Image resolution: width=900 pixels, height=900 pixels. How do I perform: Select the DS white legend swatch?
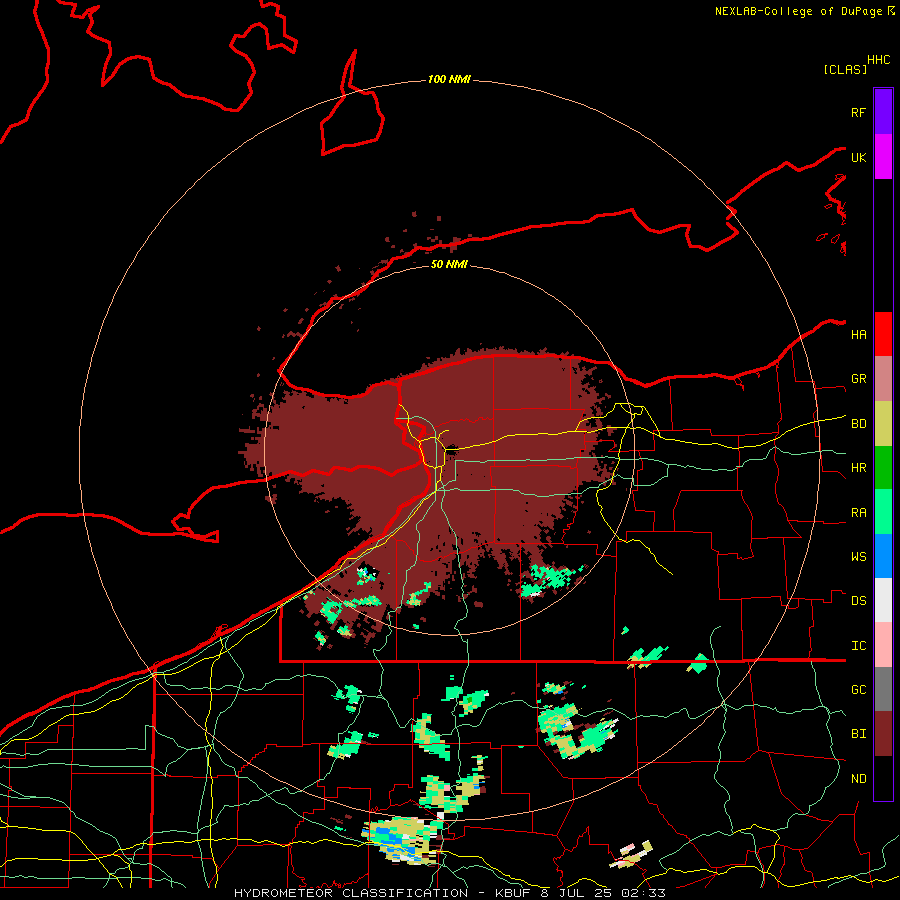[x=883, y=600]
